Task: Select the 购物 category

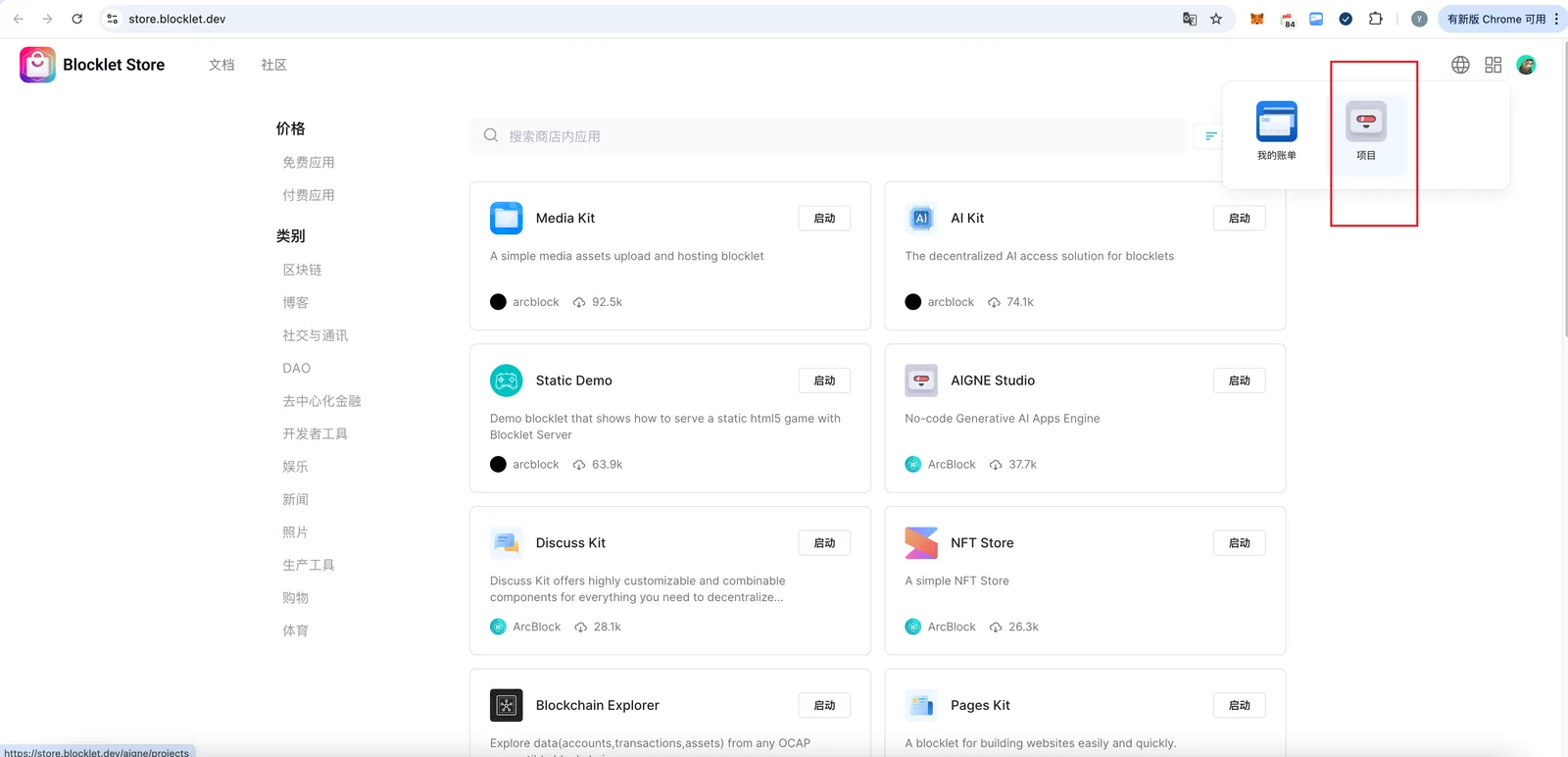Action: click(296, 598)
